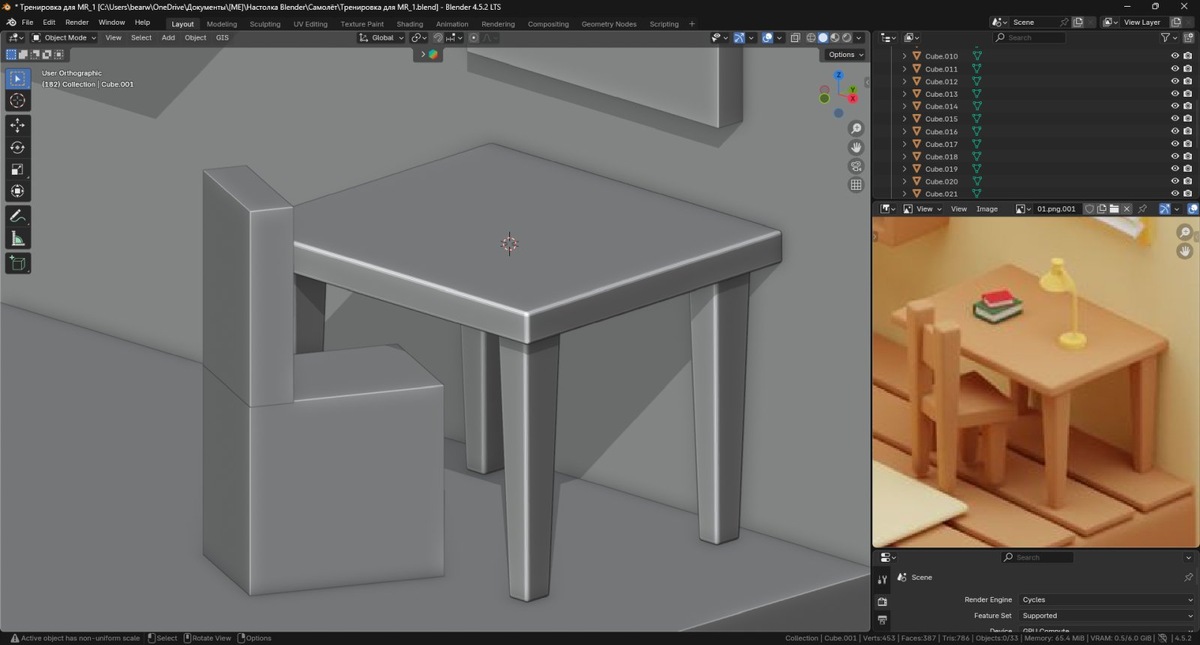Pick the Measure tool
Viewport: 1200px width, 645px height.
point(18,238)
